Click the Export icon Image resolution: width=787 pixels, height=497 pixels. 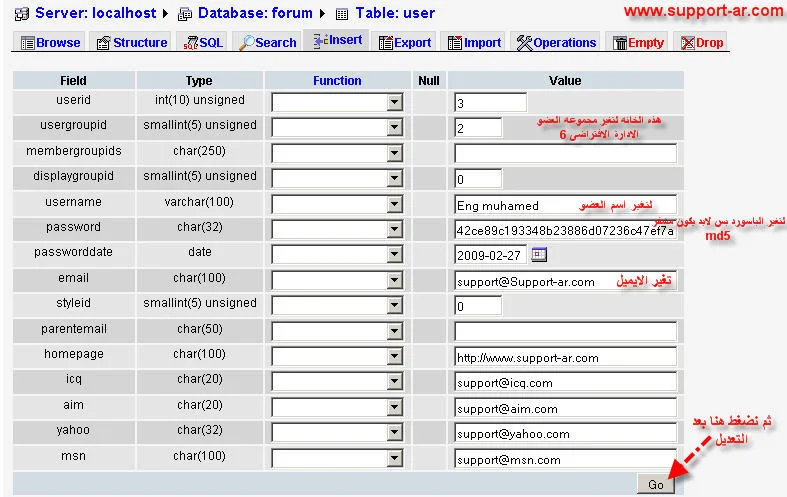385,43
